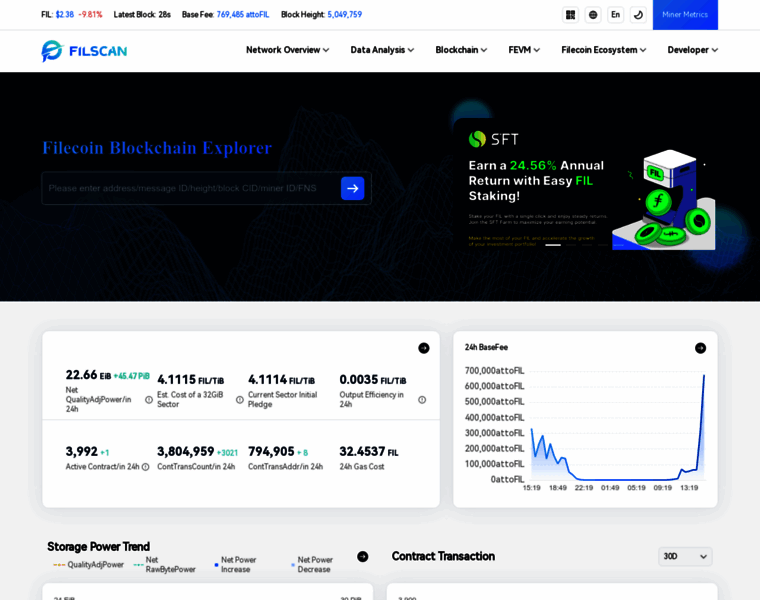Viewport: 760px width, 600px height.
Task: Toggle Net Power Decrease legend series
Action: (x=312, y=565)
